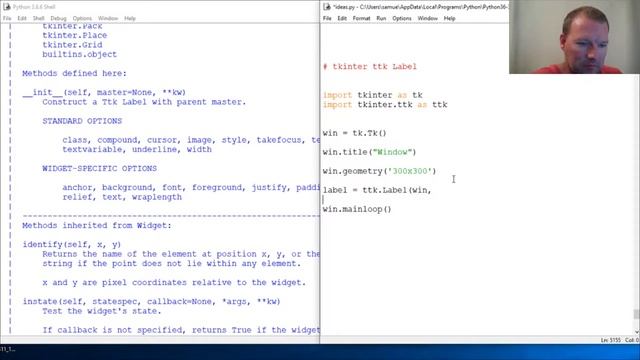The width and height of the screenshot is (640, 360).
Task: Click the line 'import tkinter as tk'
Action: [x=373, y=95]
